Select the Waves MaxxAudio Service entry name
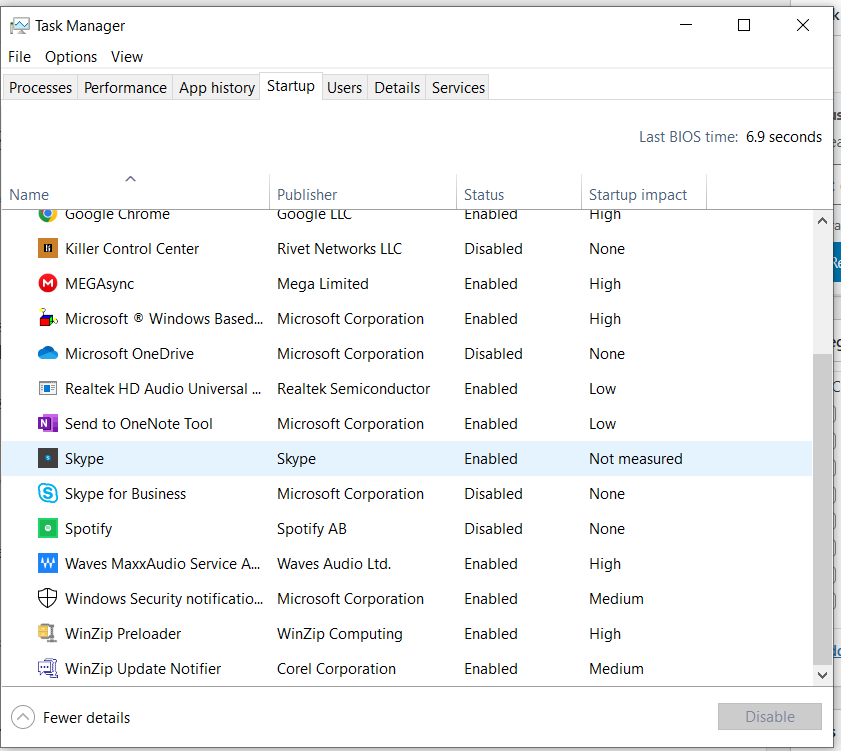Viewport: 841px width, 751px height. (x=163, y=564)
